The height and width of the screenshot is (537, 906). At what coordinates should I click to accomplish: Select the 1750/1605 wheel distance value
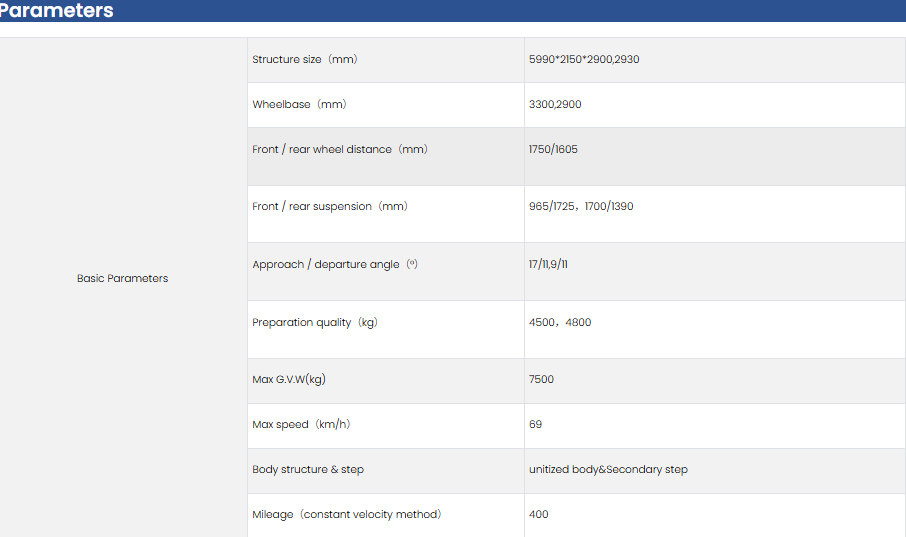553,149
